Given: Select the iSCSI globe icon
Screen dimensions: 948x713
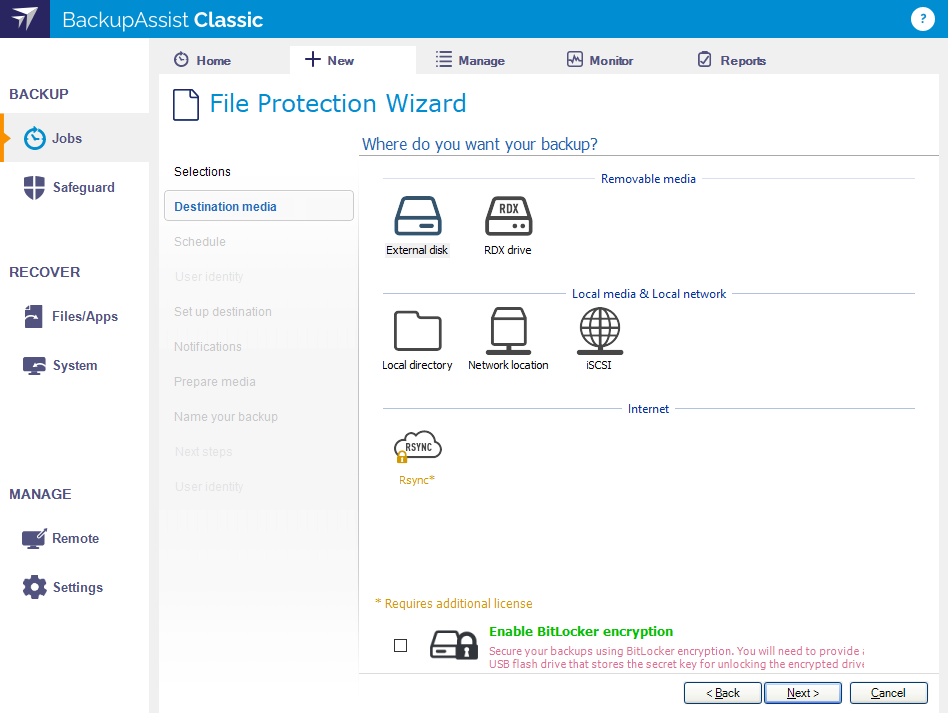Looking at the screenshot, I should pos(600,330).
